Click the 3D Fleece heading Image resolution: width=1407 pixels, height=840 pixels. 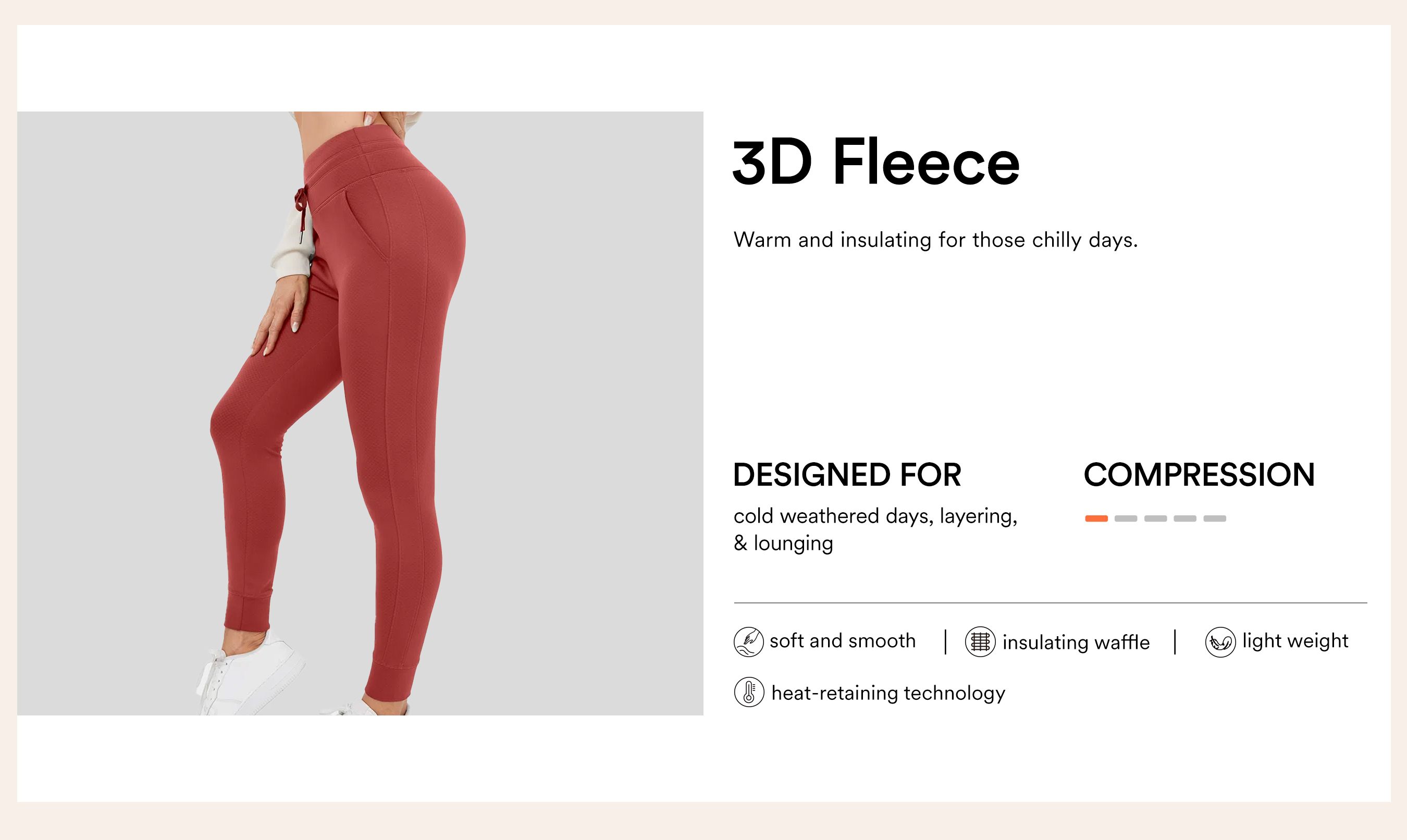pos(875,163)
